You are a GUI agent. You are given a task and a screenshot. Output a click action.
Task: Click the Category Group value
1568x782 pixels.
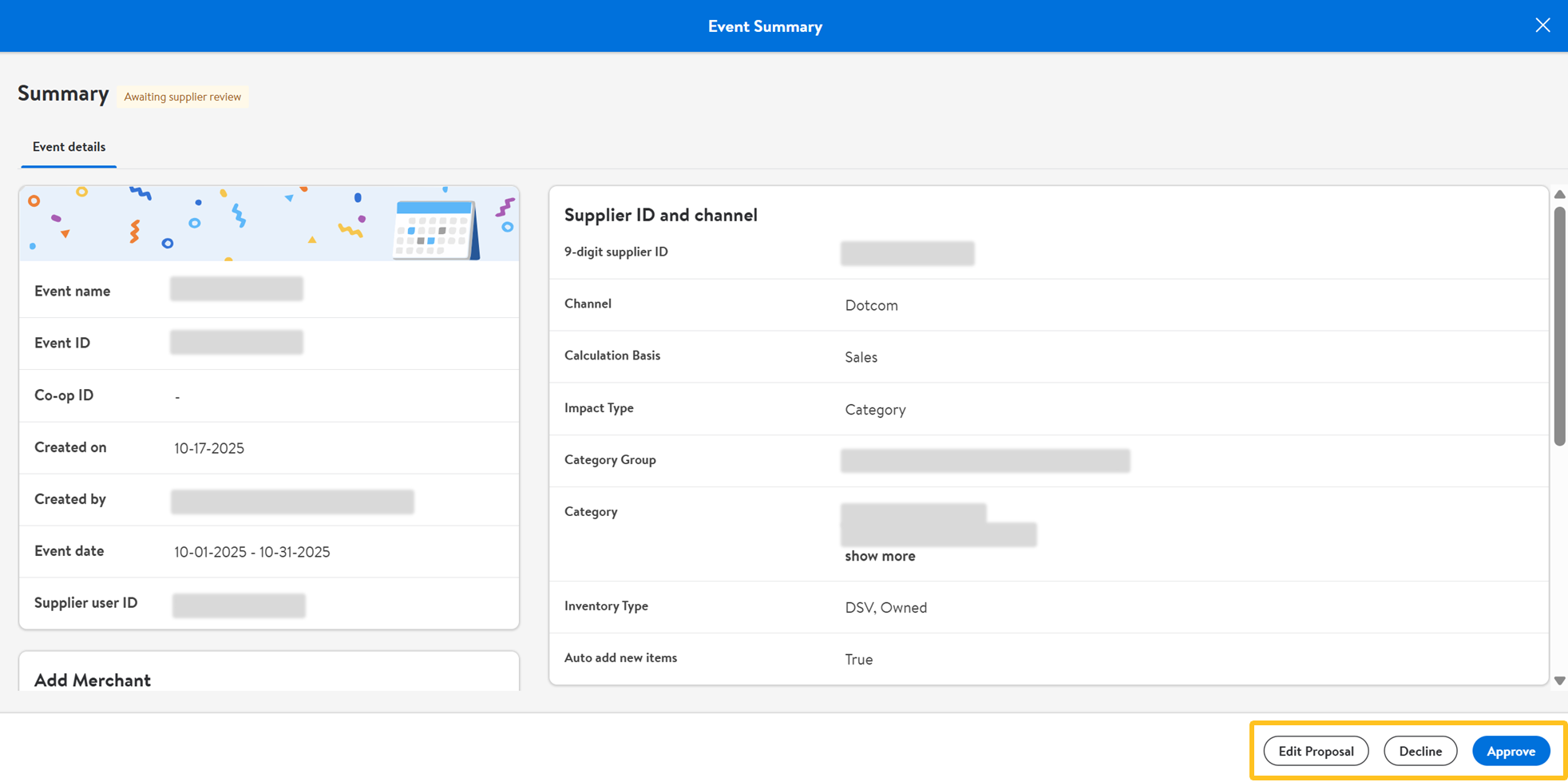(x=984, y=461)
